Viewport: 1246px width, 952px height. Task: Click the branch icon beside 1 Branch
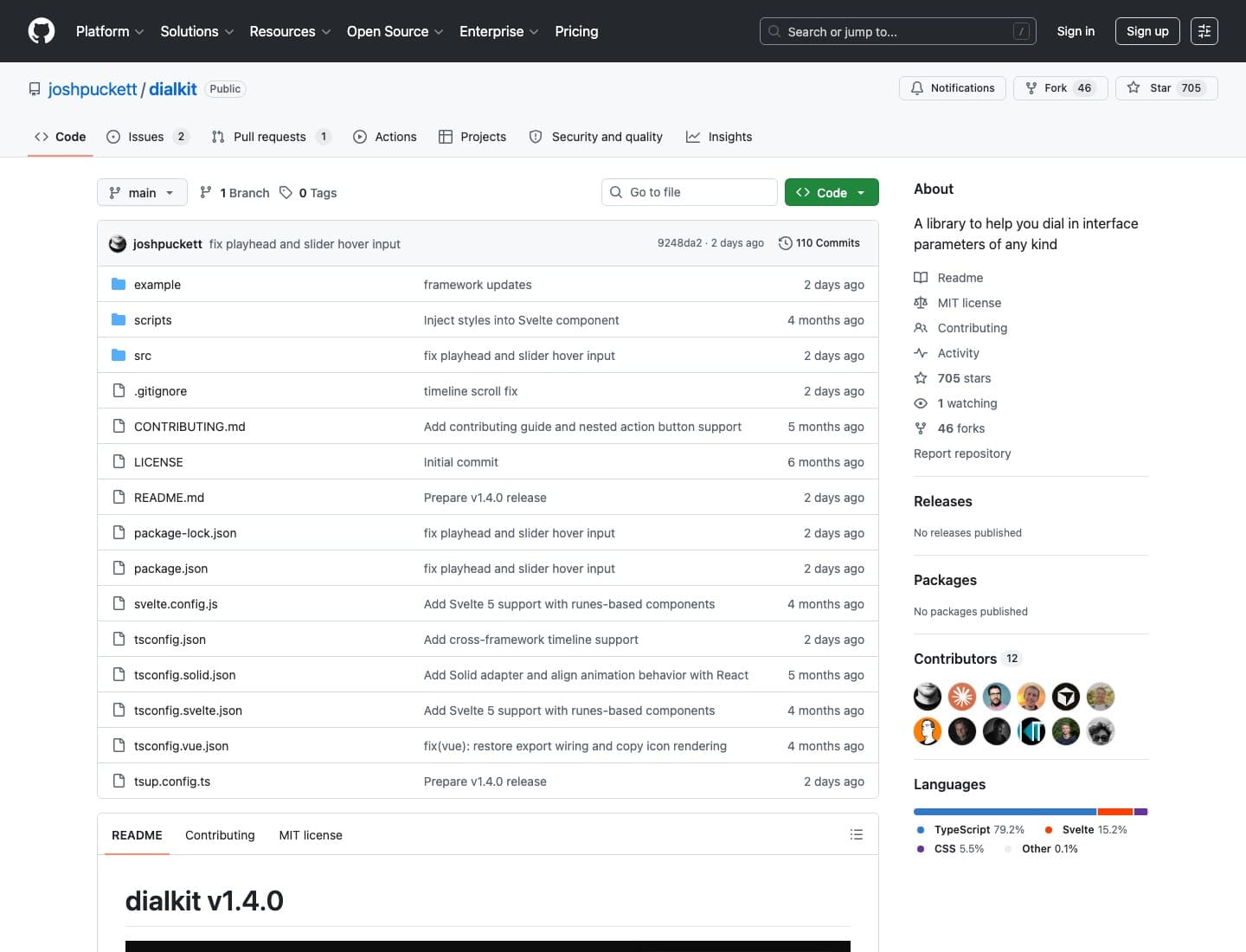tap(206, 192)
